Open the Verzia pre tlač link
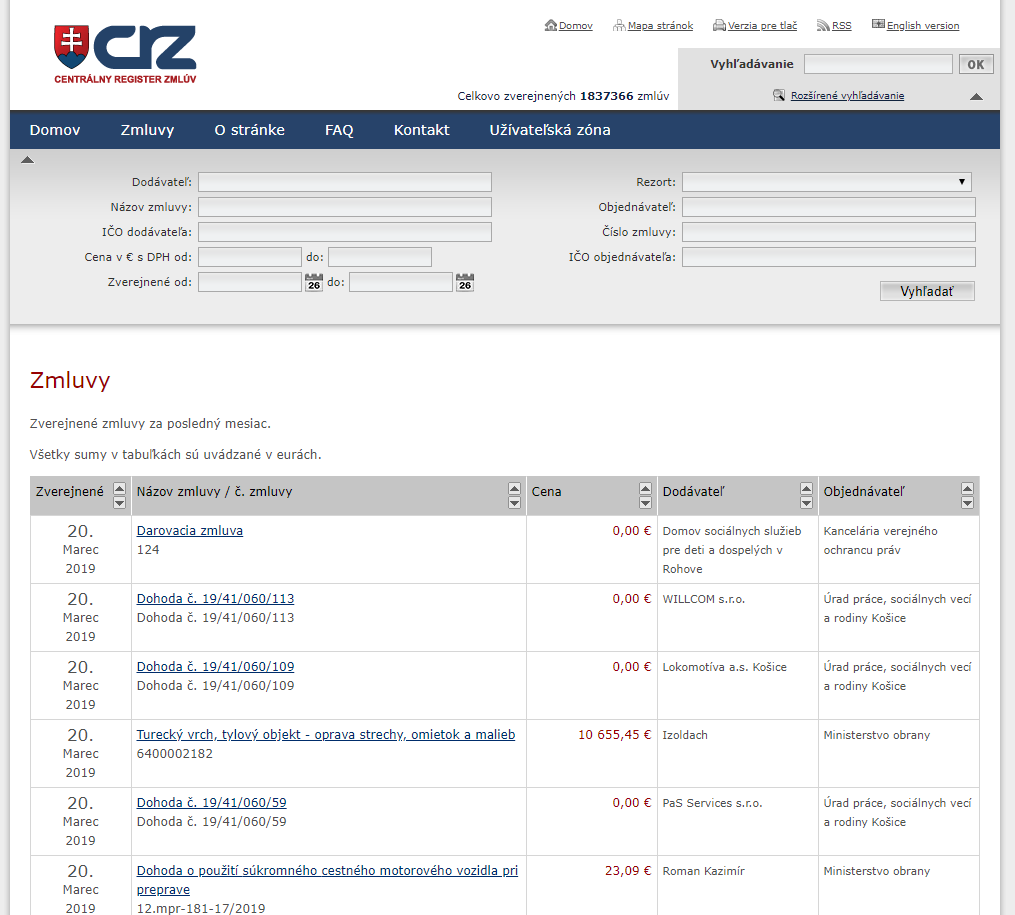Screen dimensions: 1015x915 pyautogui.click(x=762, y=26)
